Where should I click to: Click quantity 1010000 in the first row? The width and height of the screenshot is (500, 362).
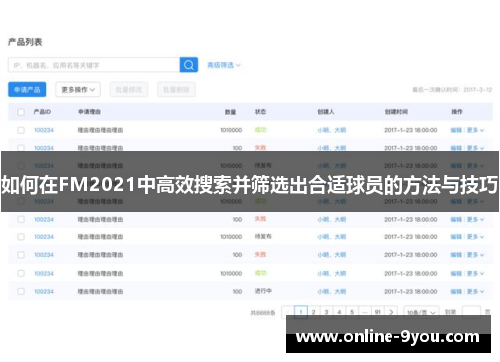click(231, 130)
